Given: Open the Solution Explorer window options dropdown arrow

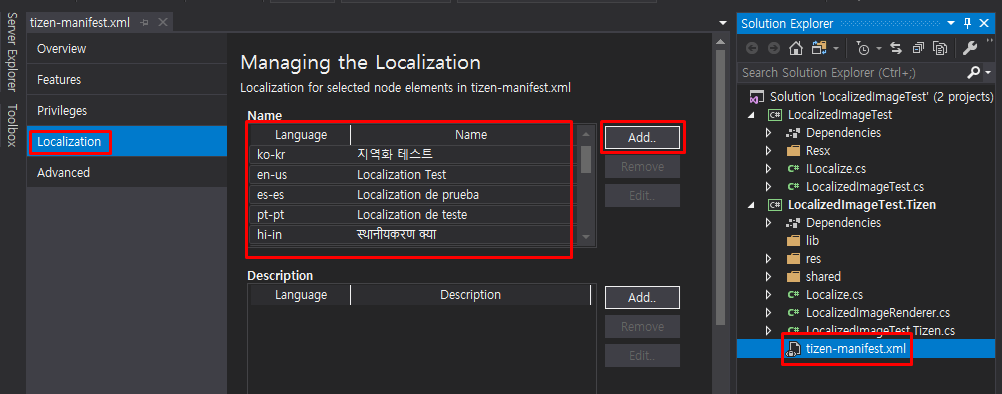Looking at the screenshot, I should coord(955,23).
